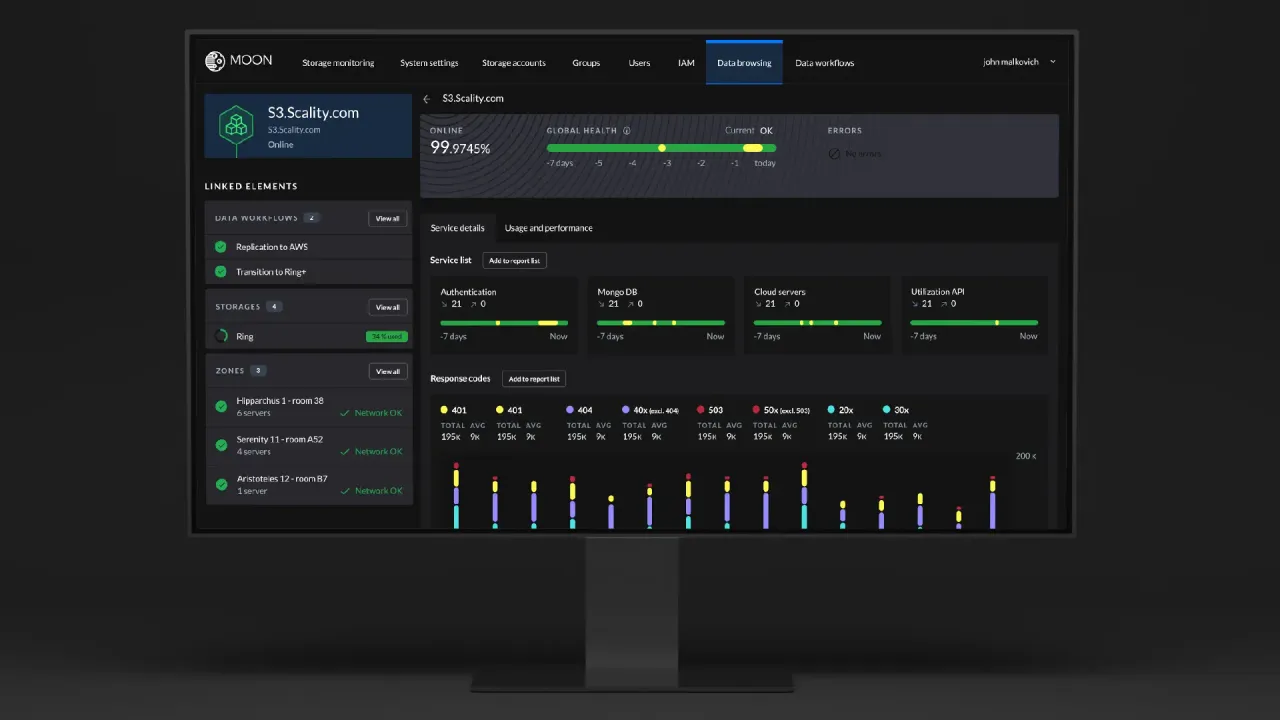1280x720 pixels.
Task: Switch to the Usage and performance tab
Action: pyautogui.click(x=548, y=228)
